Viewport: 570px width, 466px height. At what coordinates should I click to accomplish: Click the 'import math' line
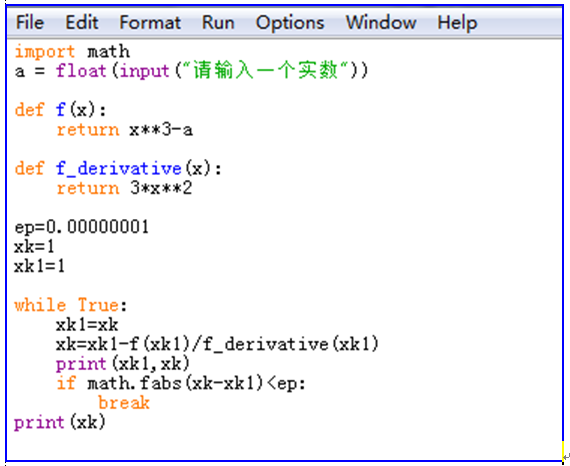click(x=72, y=51)
